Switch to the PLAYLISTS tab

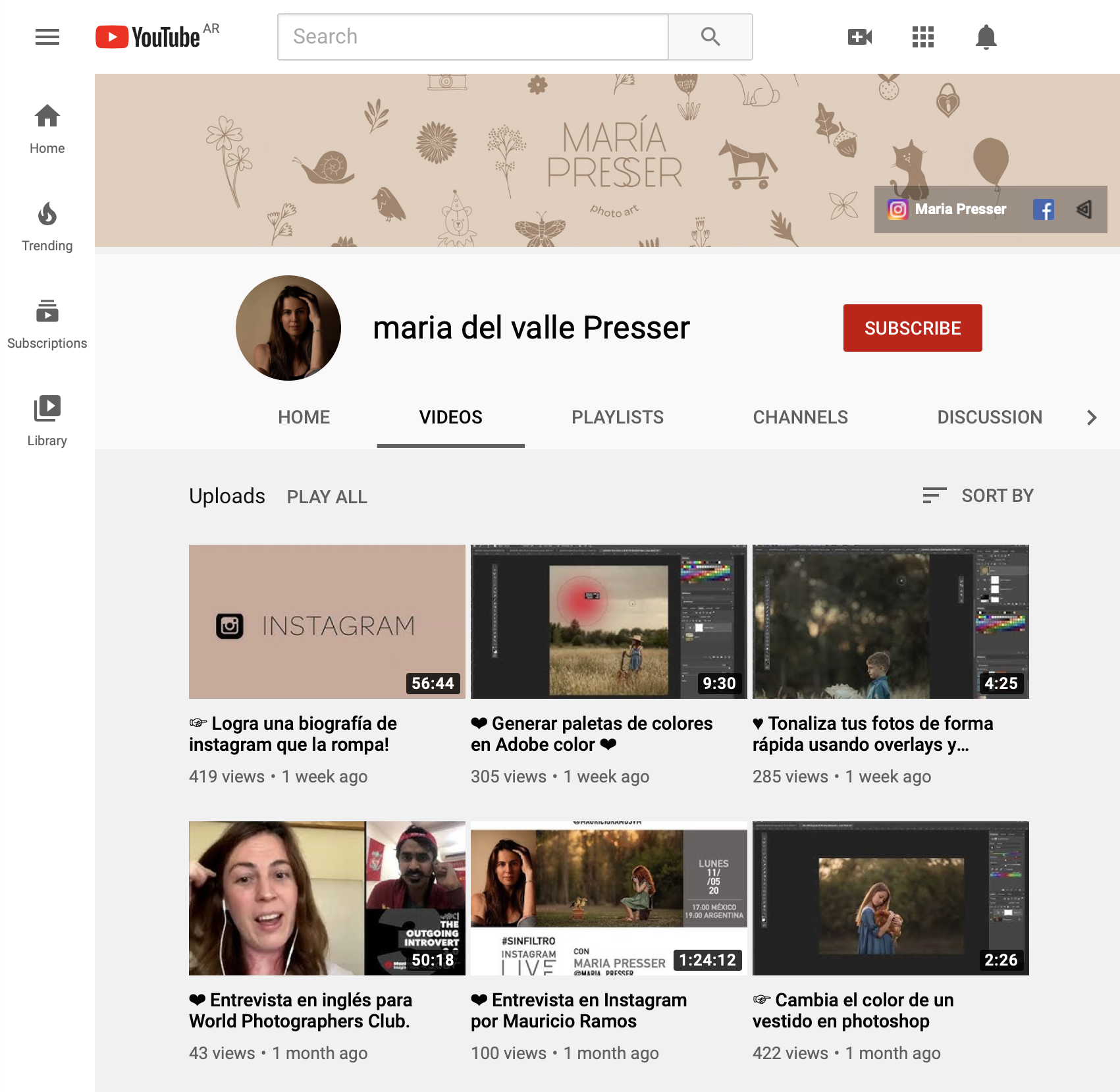617,417
